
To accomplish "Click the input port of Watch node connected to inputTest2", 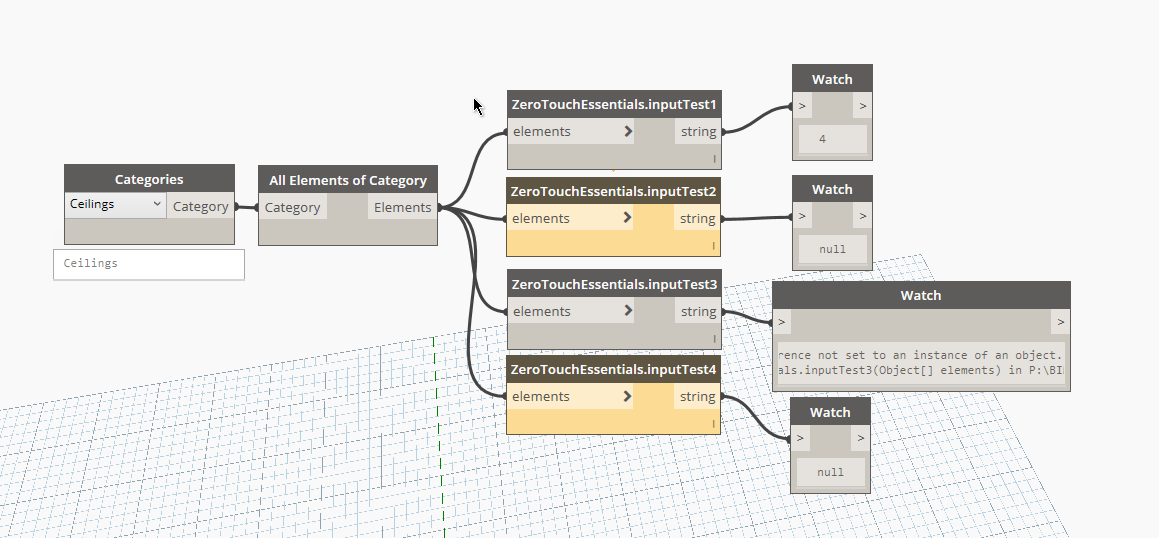I will point(803,216).
